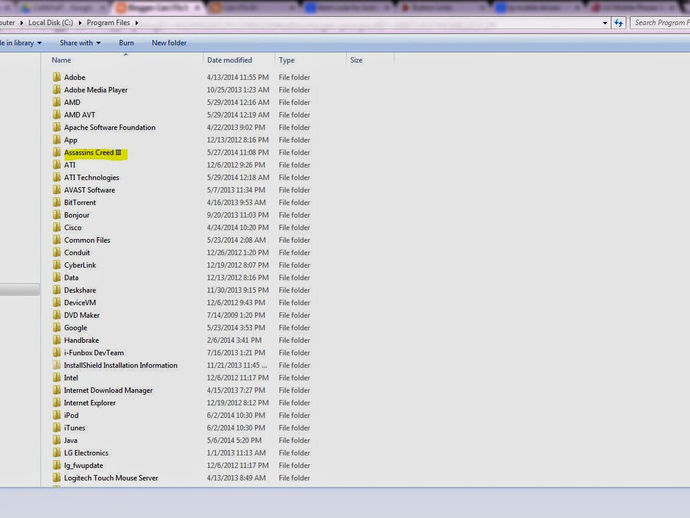
Task: Click date 2/6/2014 3:41 PM cell
Action: [234, 341]
